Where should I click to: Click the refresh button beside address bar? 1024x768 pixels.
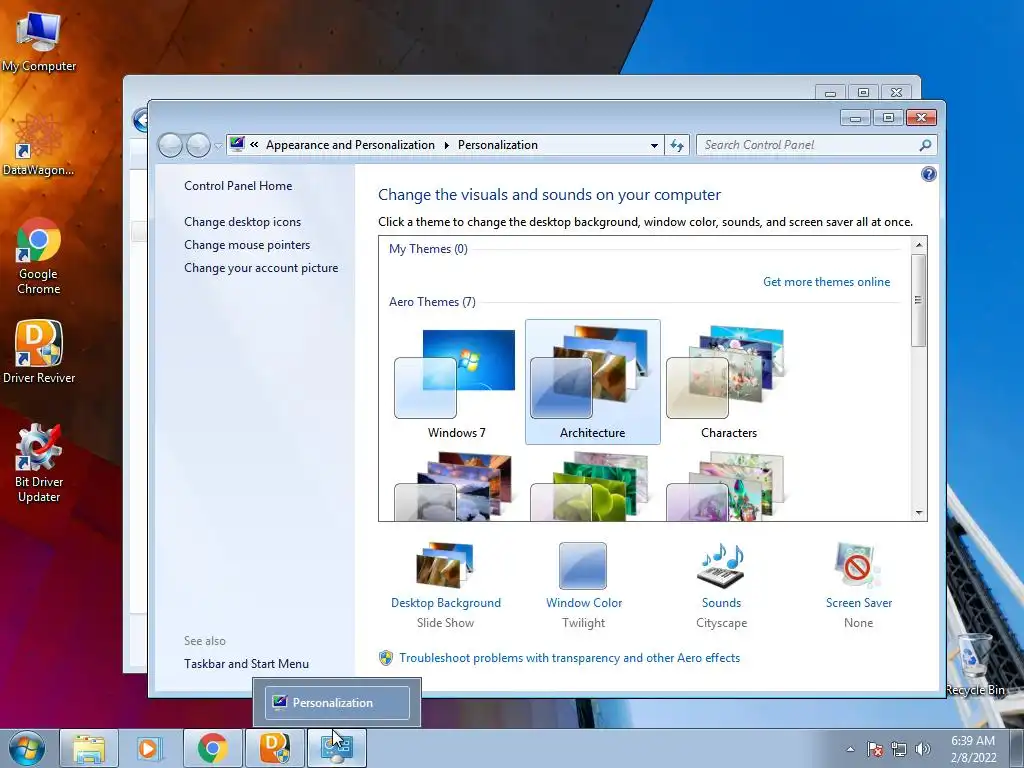coord(677,145)
